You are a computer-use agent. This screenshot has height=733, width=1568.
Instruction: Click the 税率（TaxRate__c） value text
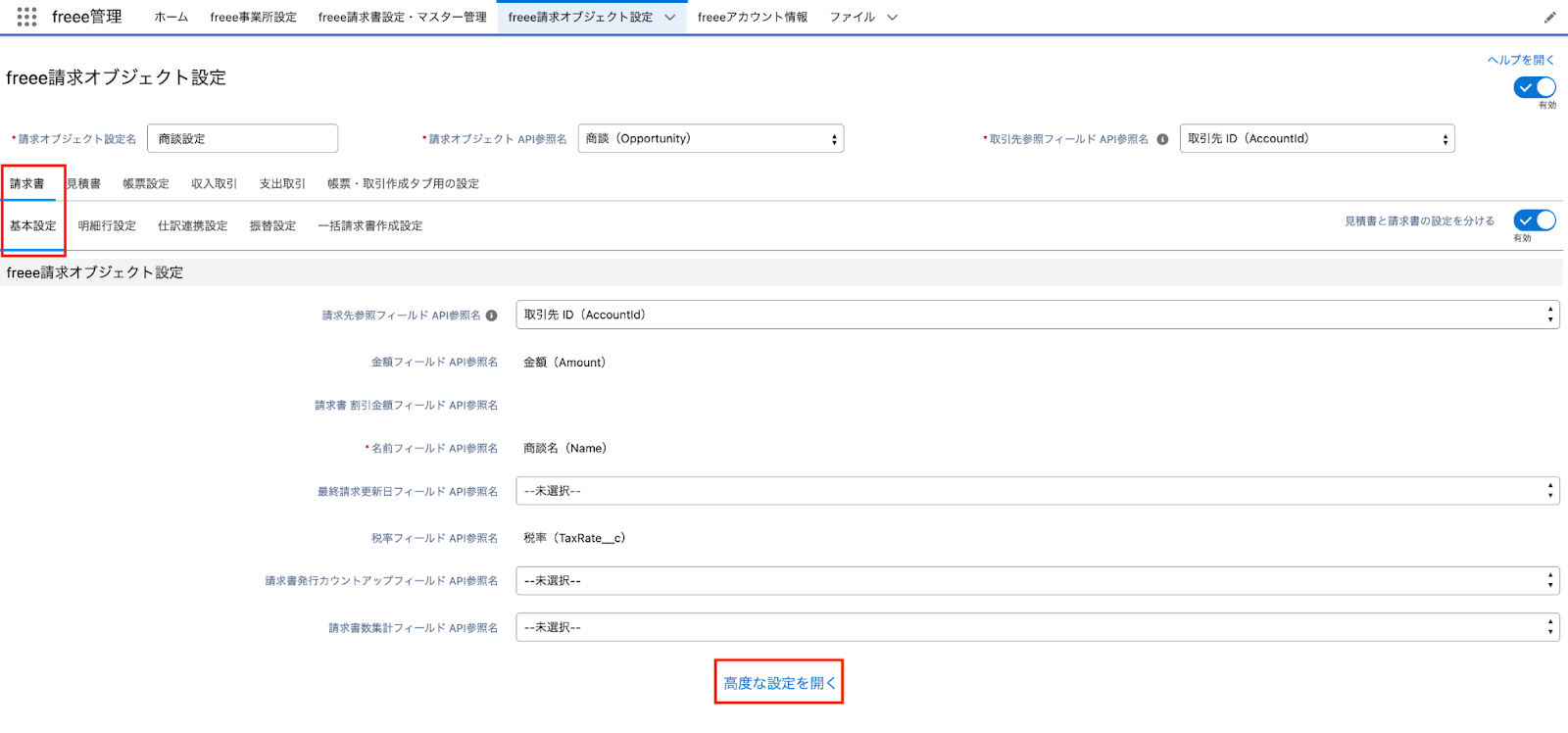click(574, 538)
